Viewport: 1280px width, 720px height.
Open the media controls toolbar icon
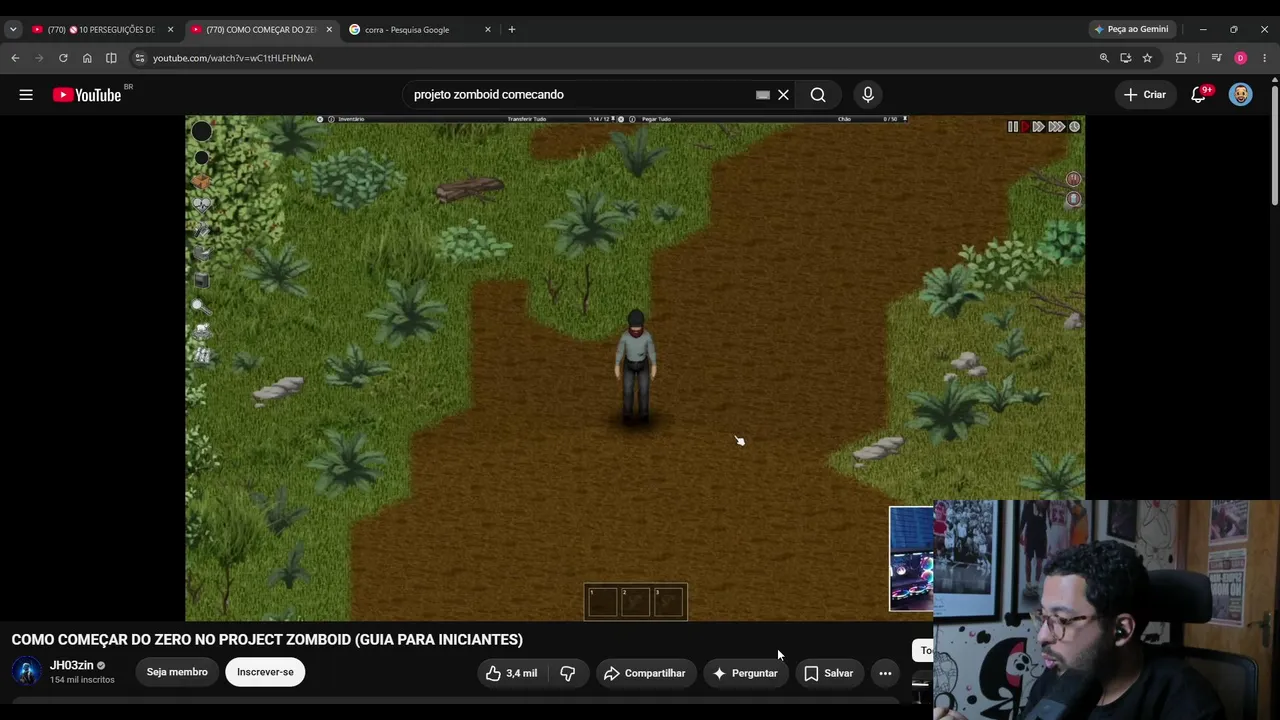tap(1216, 58)
